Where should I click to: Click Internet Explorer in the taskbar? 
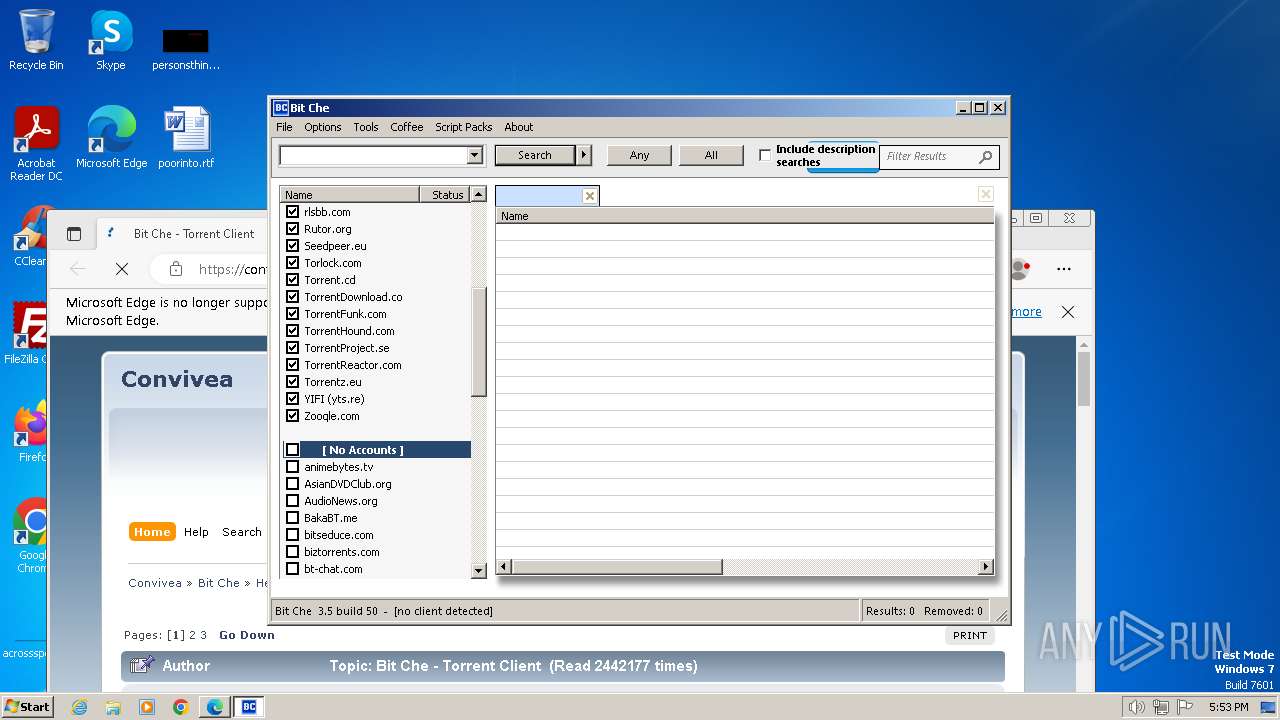pyautogui.click(x=79, y=707)
